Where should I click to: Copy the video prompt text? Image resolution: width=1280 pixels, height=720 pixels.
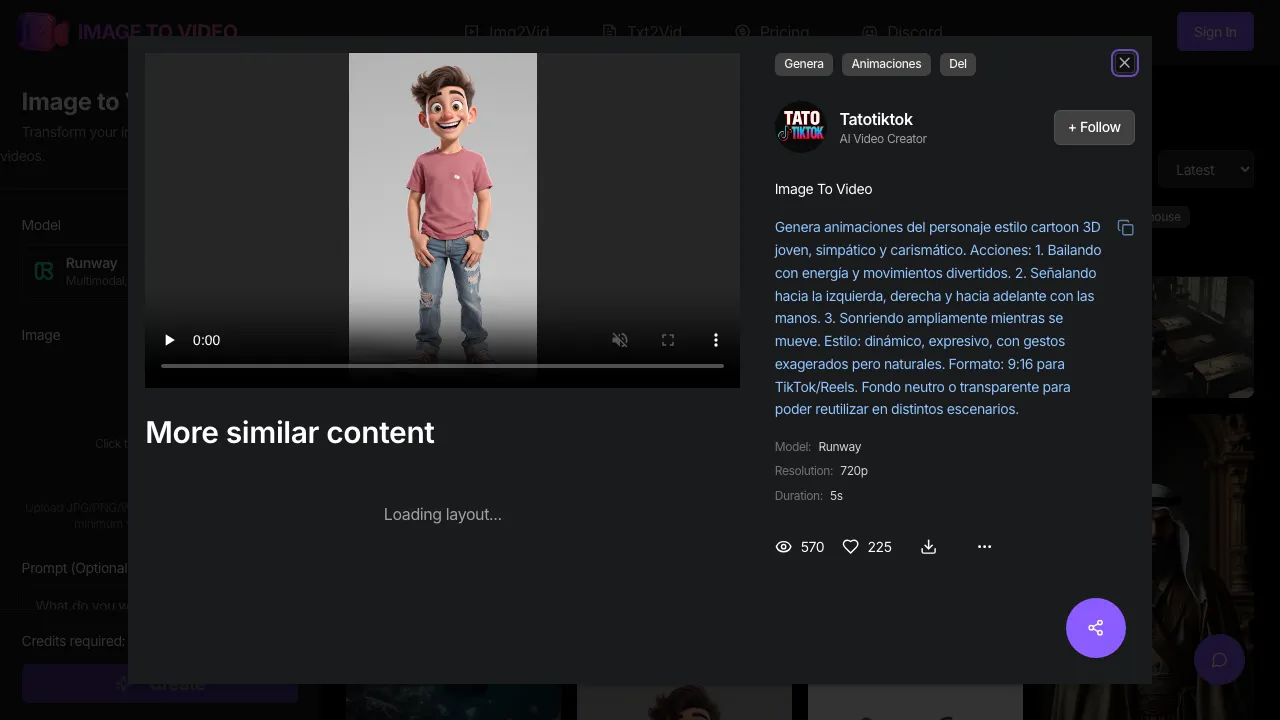click(1125, 228)
